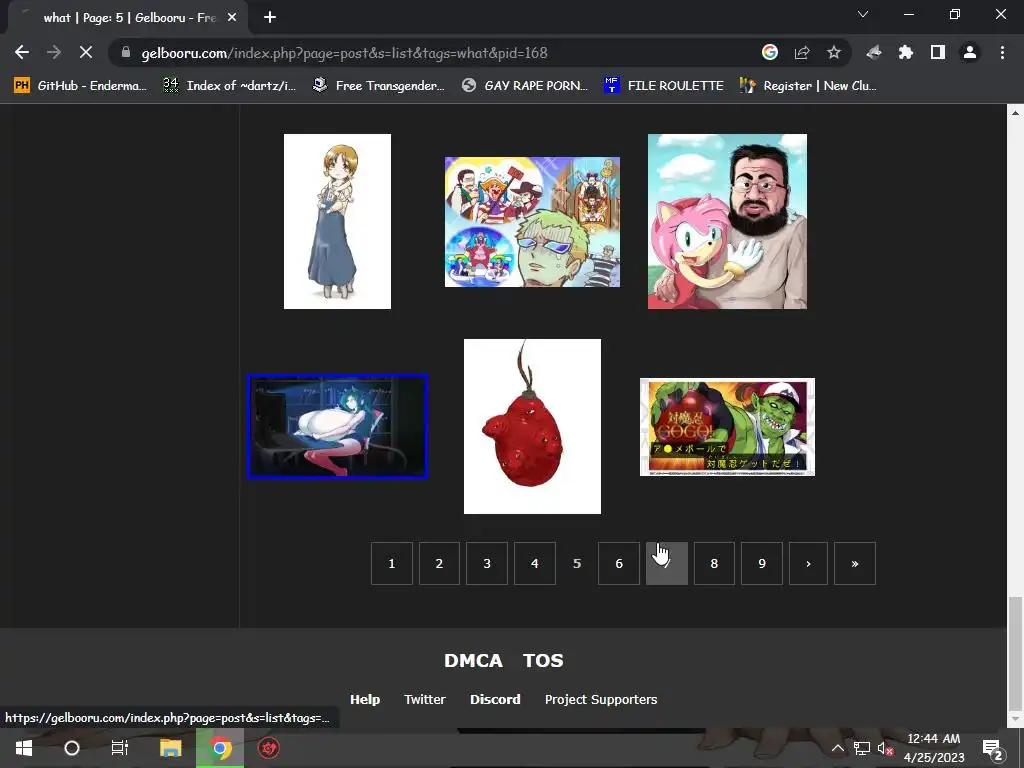Viewport: 1024px width, 768px height.
Task: Go to results page 8
Action: 714,563
